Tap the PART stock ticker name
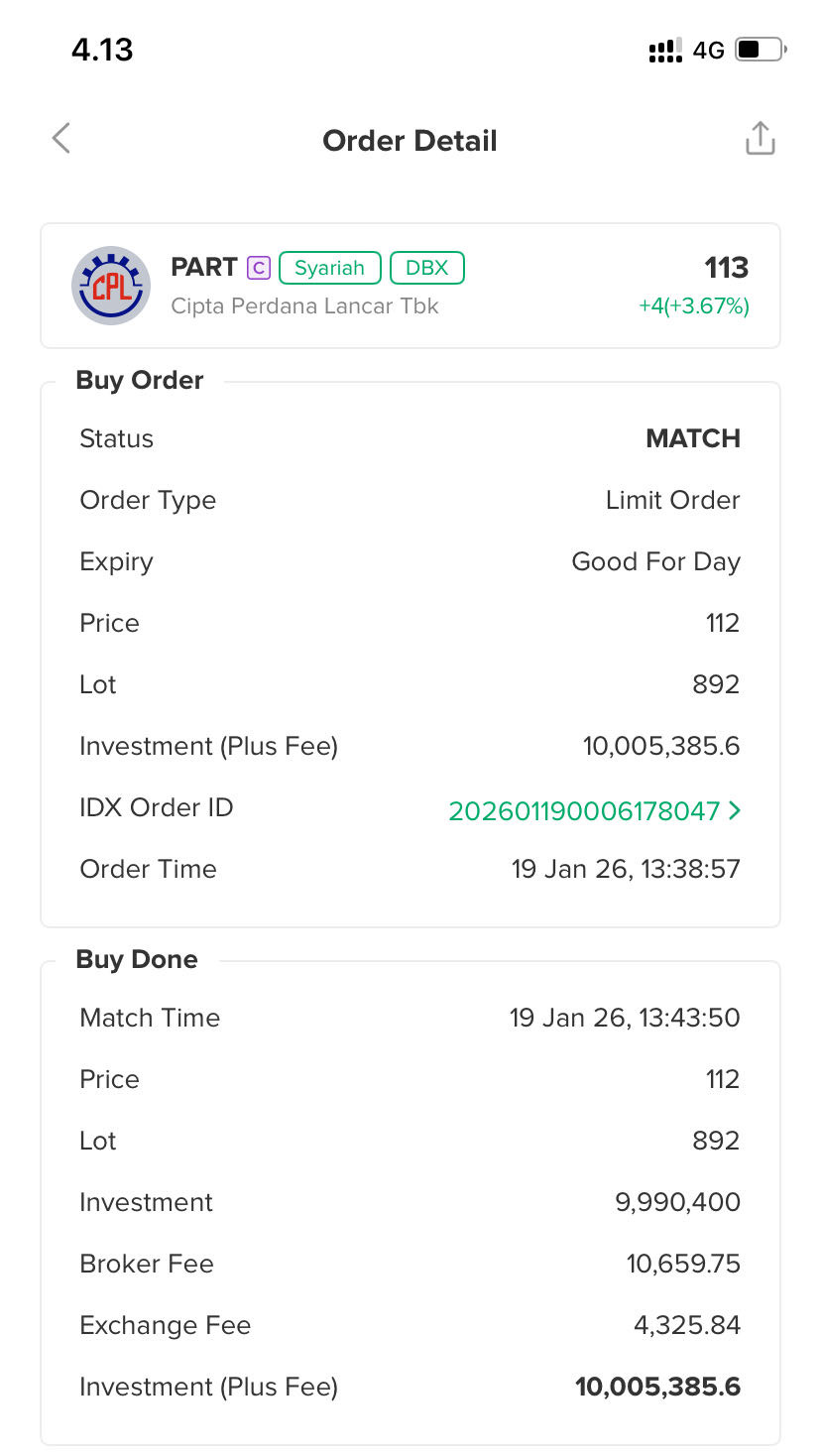 [204, 268]
